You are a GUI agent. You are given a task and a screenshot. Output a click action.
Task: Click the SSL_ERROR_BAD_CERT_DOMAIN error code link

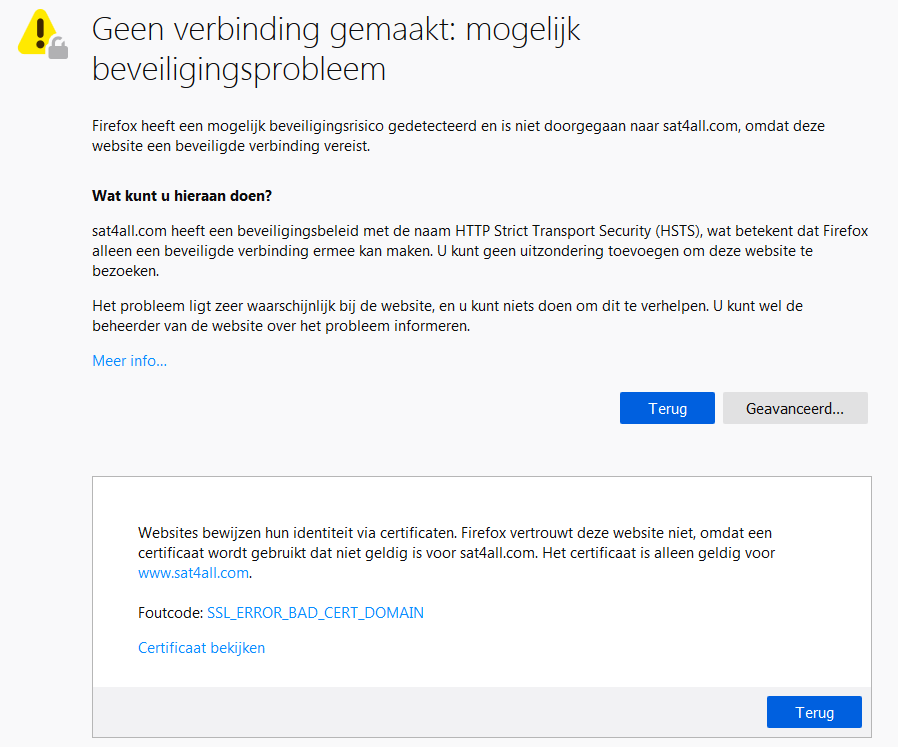pos(315,613)
